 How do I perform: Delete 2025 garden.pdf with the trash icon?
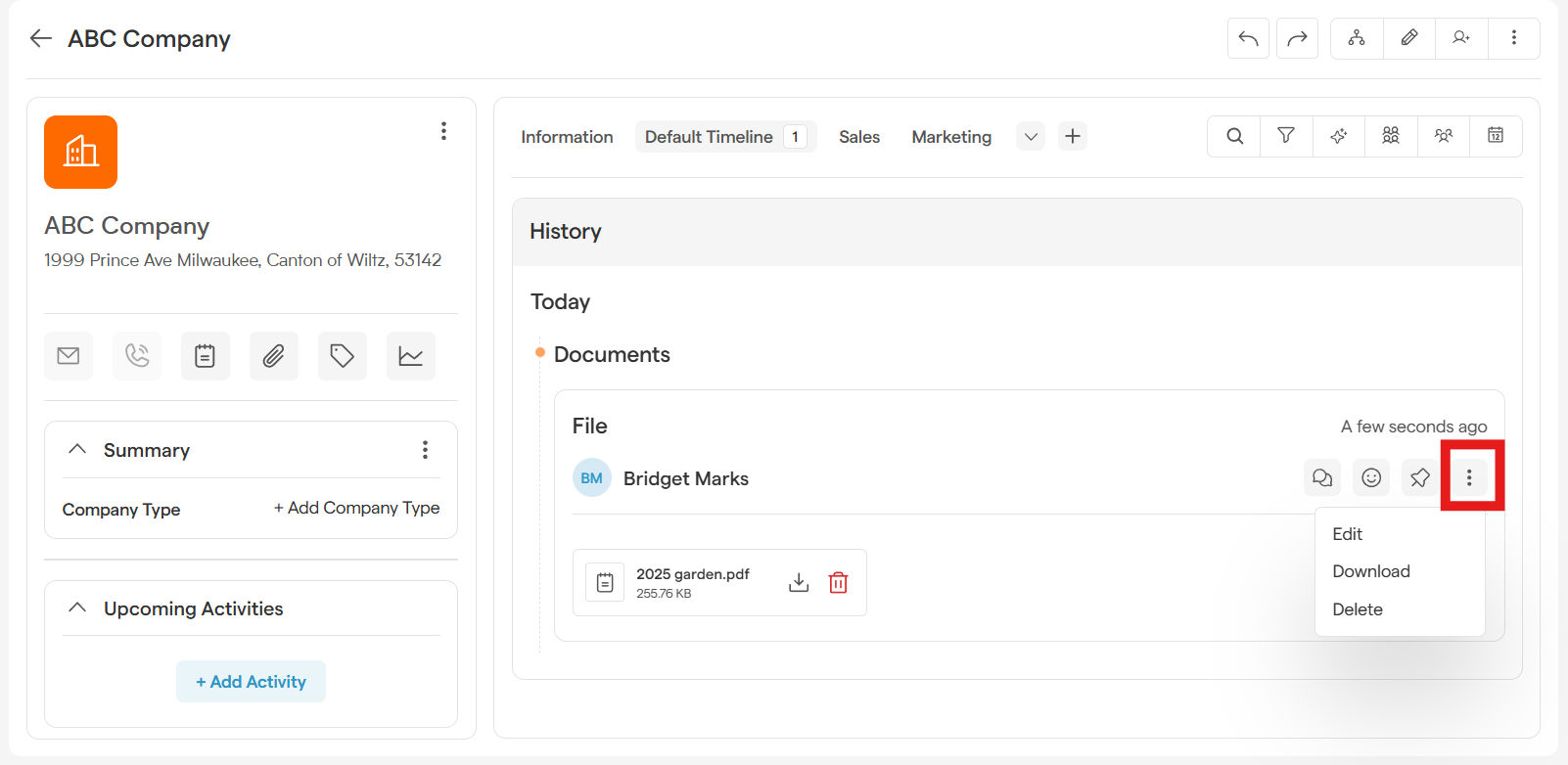click(838, 583)
